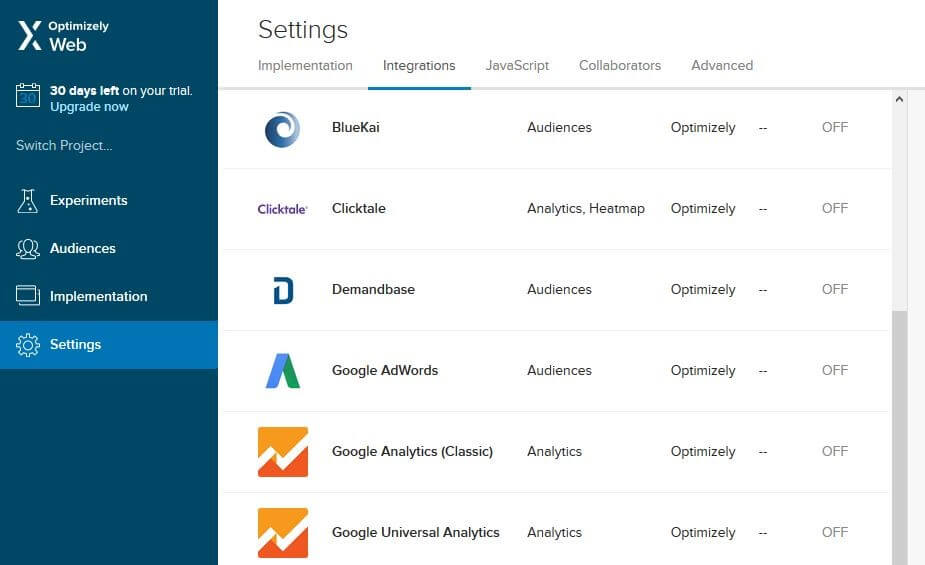Click the Experiments flask icon
This screenshot has width=925, height=565.
click(x=27, y=201)
